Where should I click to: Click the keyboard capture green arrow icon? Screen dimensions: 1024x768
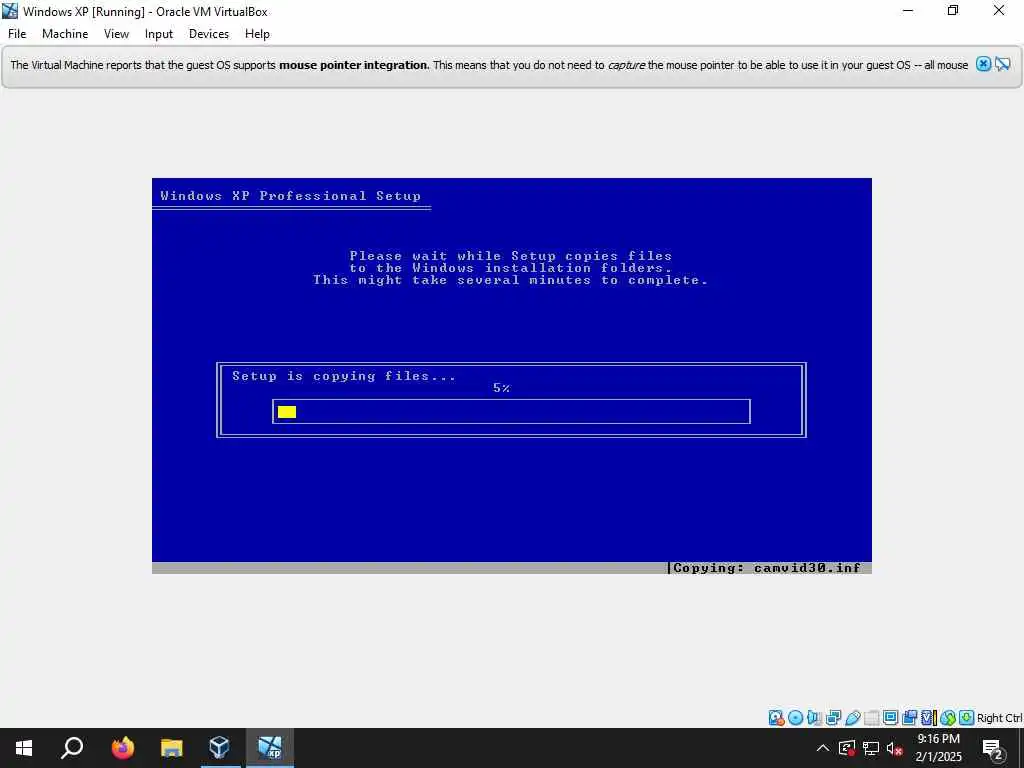(x=967, y=718)
